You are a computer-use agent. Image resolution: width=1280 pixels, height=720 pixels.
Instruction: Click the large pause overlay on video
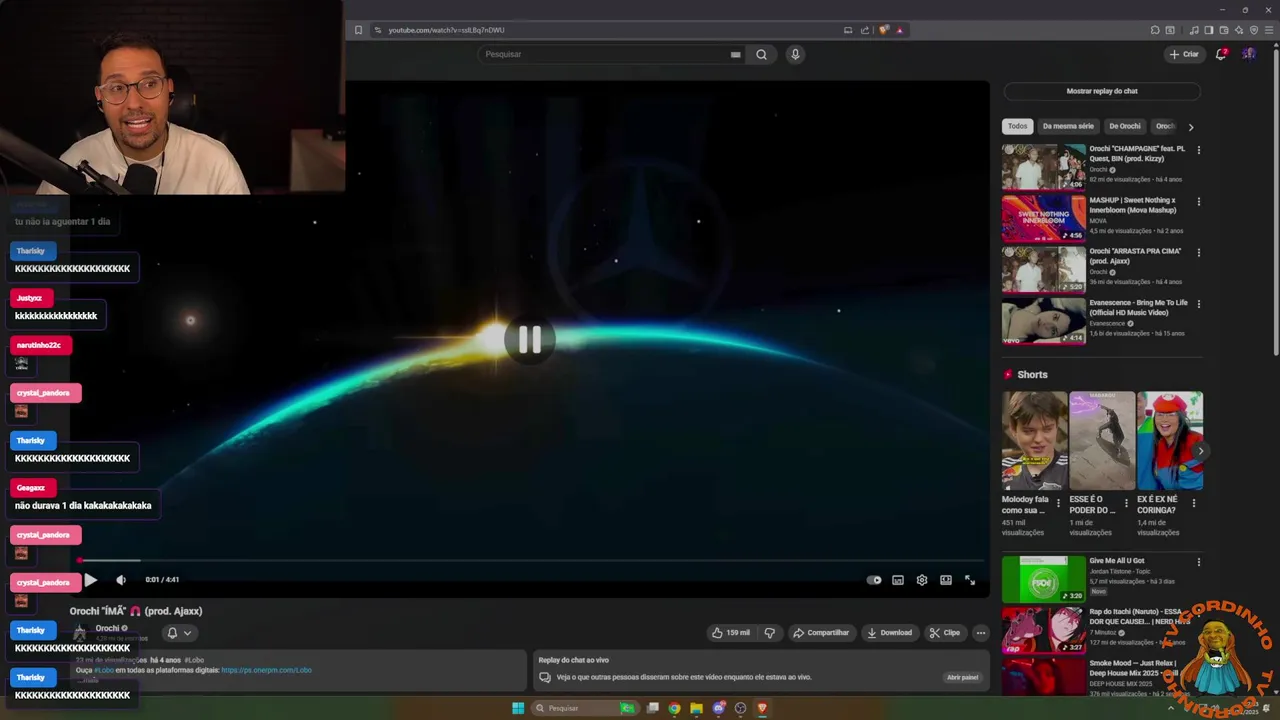[x=530, y=340]
